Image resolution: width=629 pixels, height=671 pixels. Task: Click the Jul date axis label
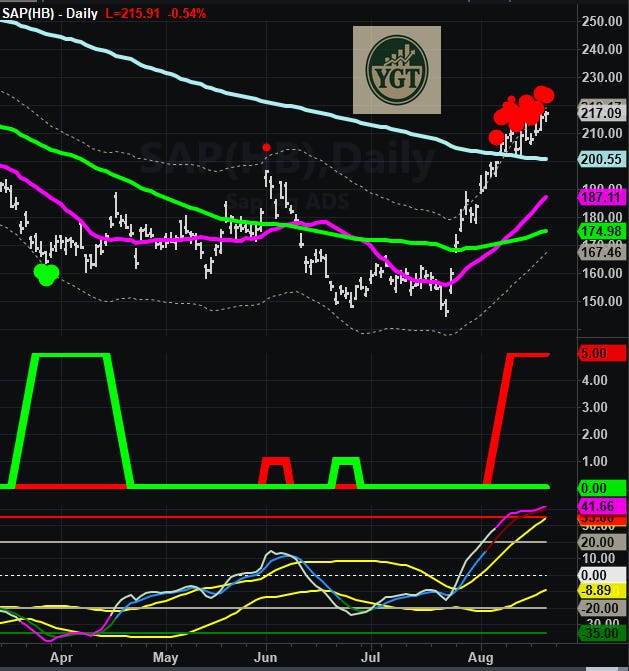tap(371, 657)
